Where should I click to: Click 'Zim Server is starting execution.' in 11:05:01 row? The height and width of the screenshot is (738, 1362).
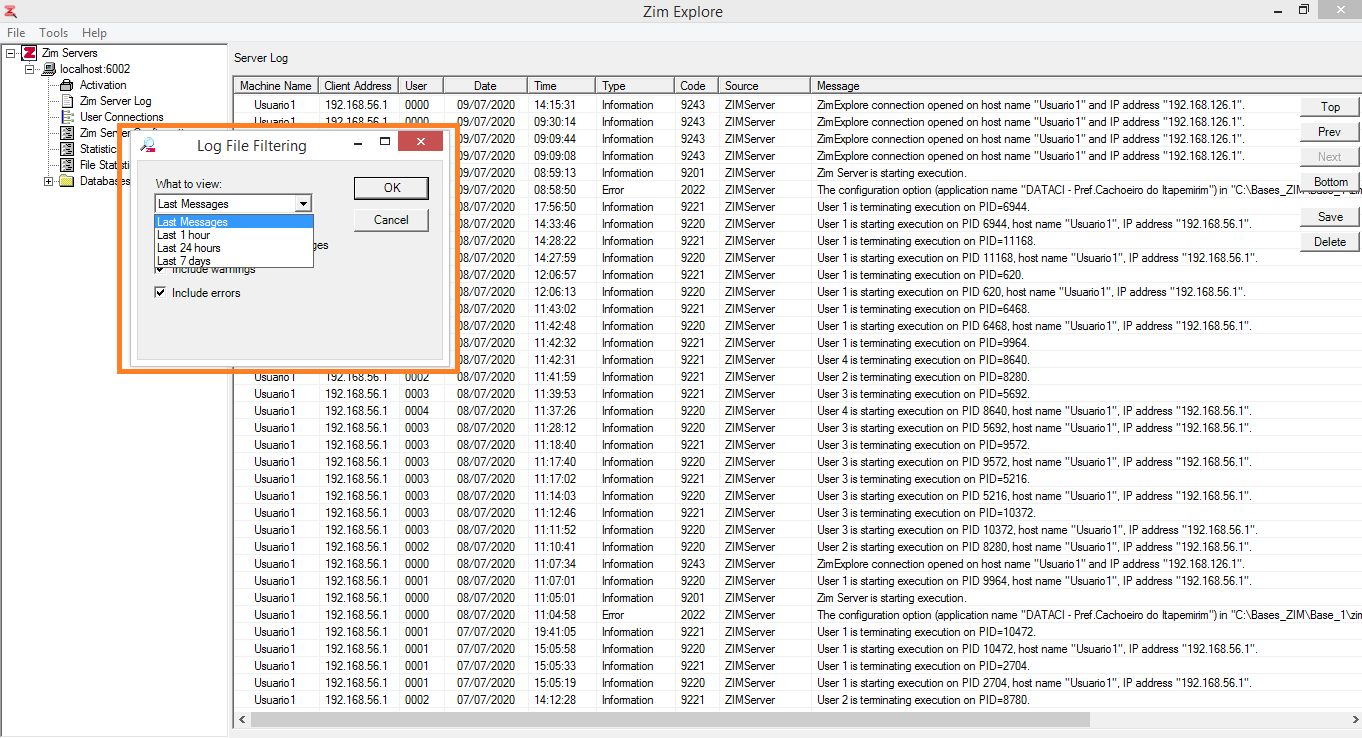[x=892, y=598]
